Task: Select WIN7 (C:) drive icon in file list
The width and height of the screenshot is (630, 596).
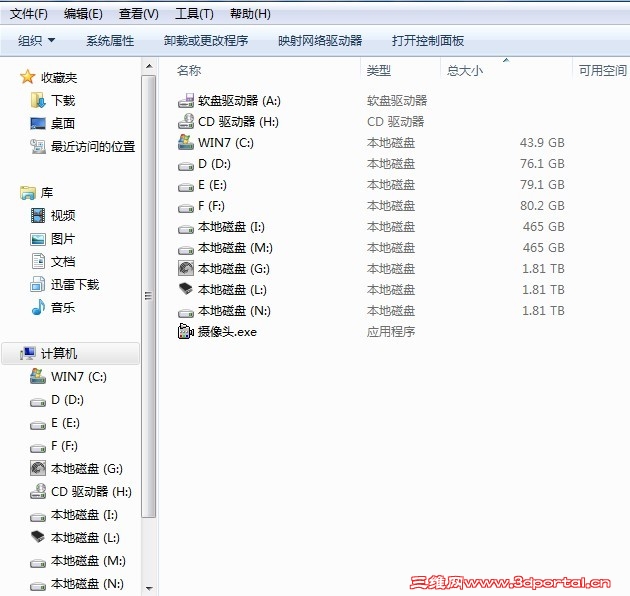Action: point(186,142)
